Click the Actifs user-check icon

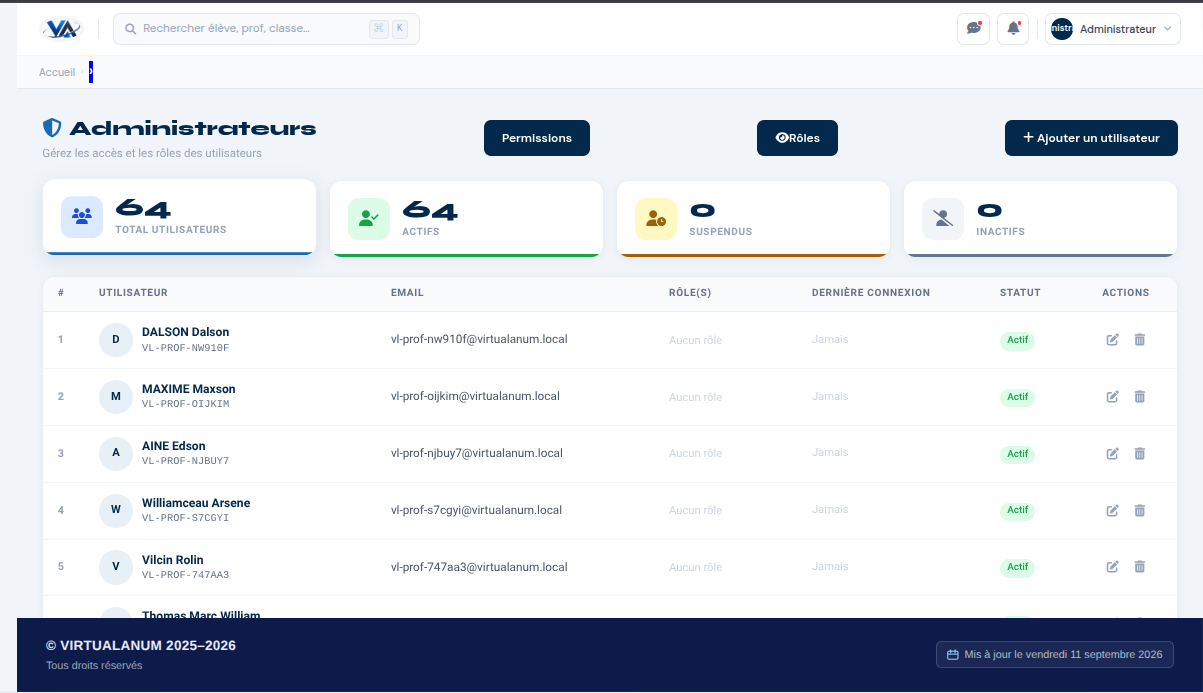tap(369, 218)
